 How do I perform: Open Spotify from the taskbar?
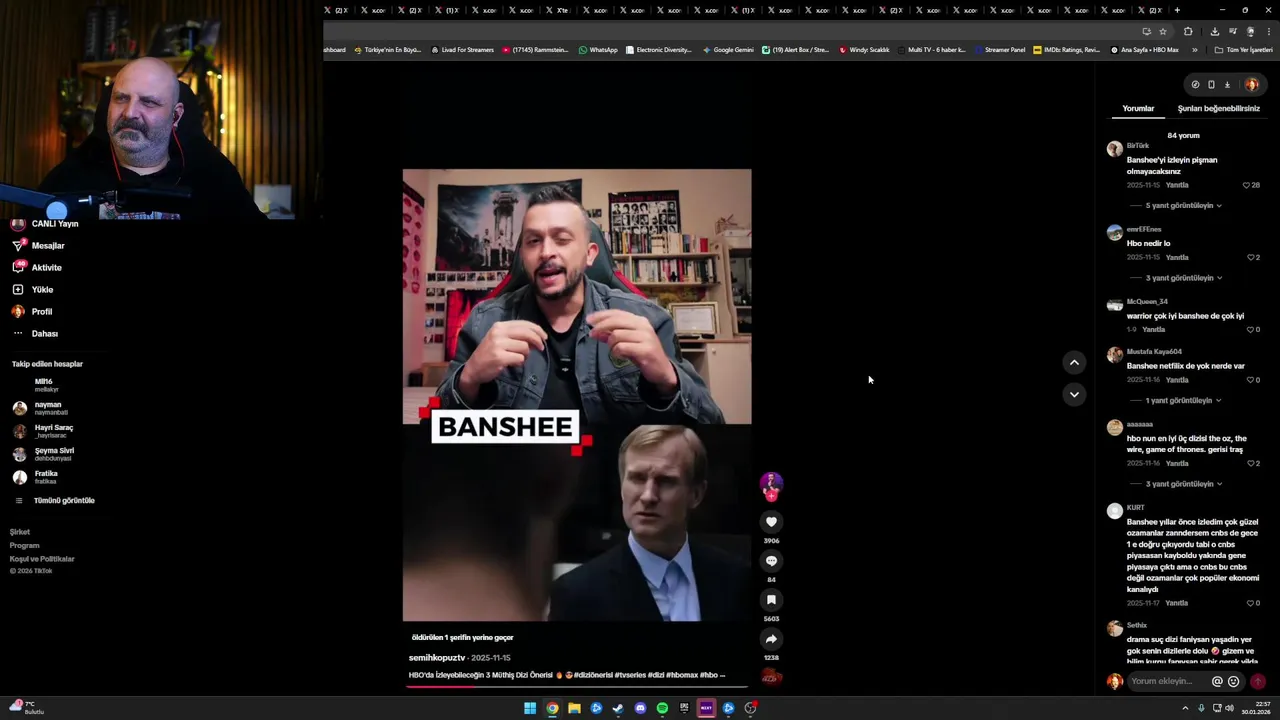click(x=662, y=708)
